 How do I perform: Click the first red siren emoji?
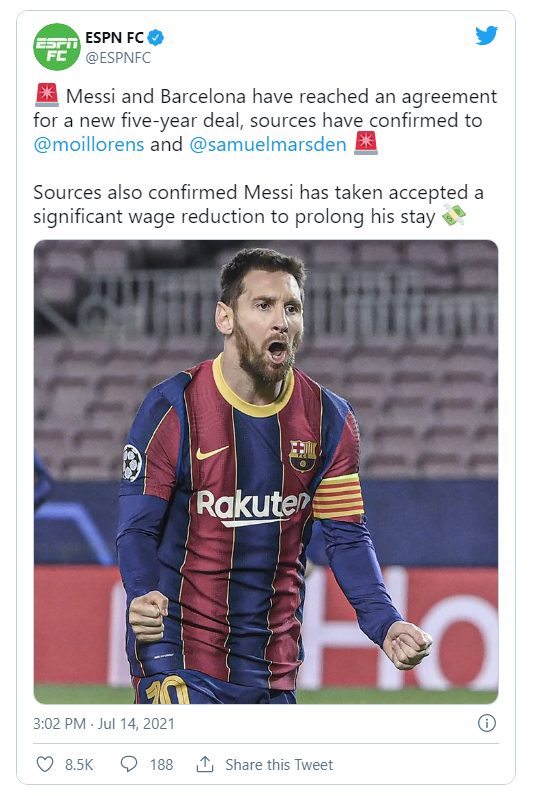pos(47,95)
